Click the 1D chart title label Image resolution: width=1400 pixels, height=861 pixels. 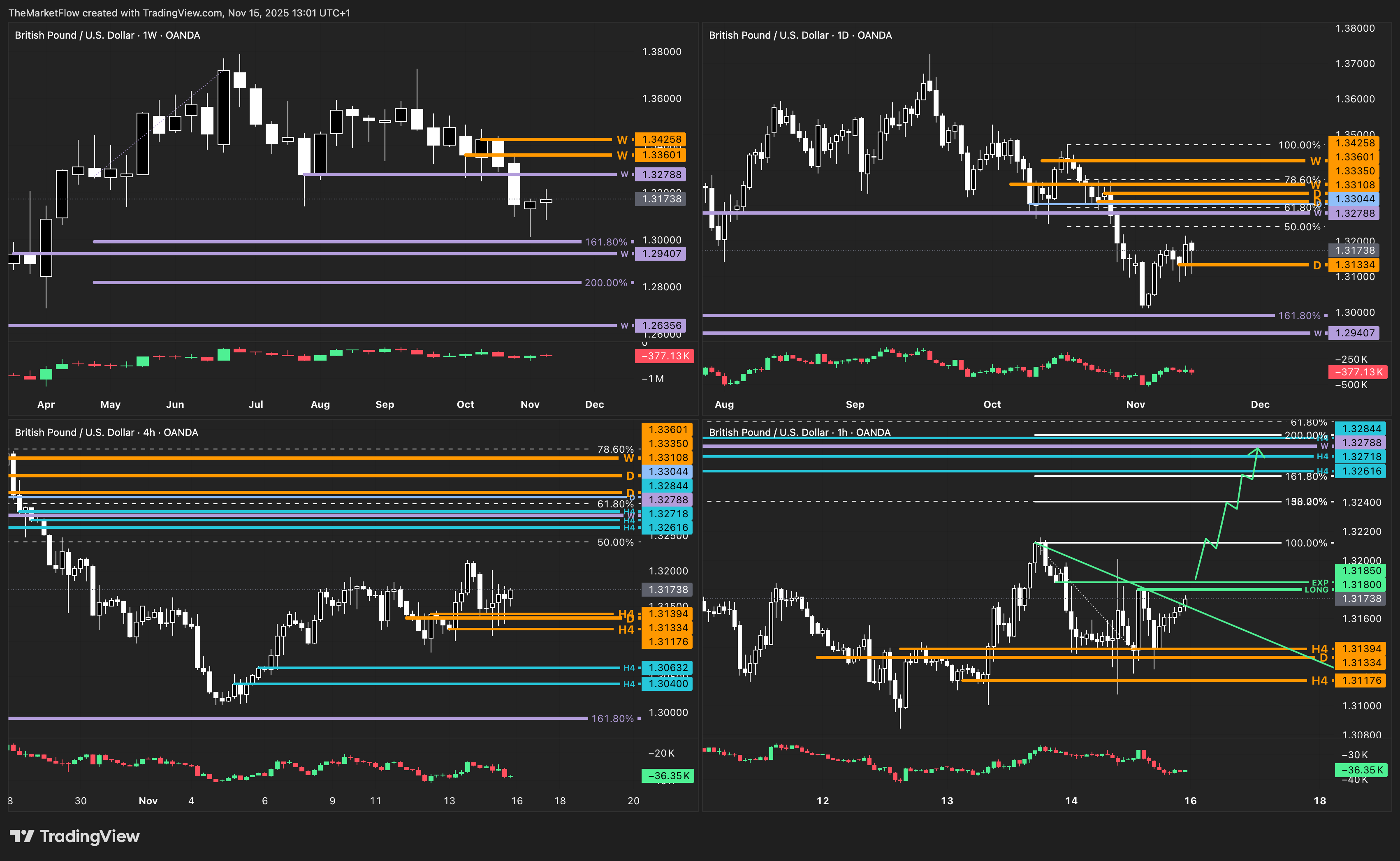click(x=800, y=35)
